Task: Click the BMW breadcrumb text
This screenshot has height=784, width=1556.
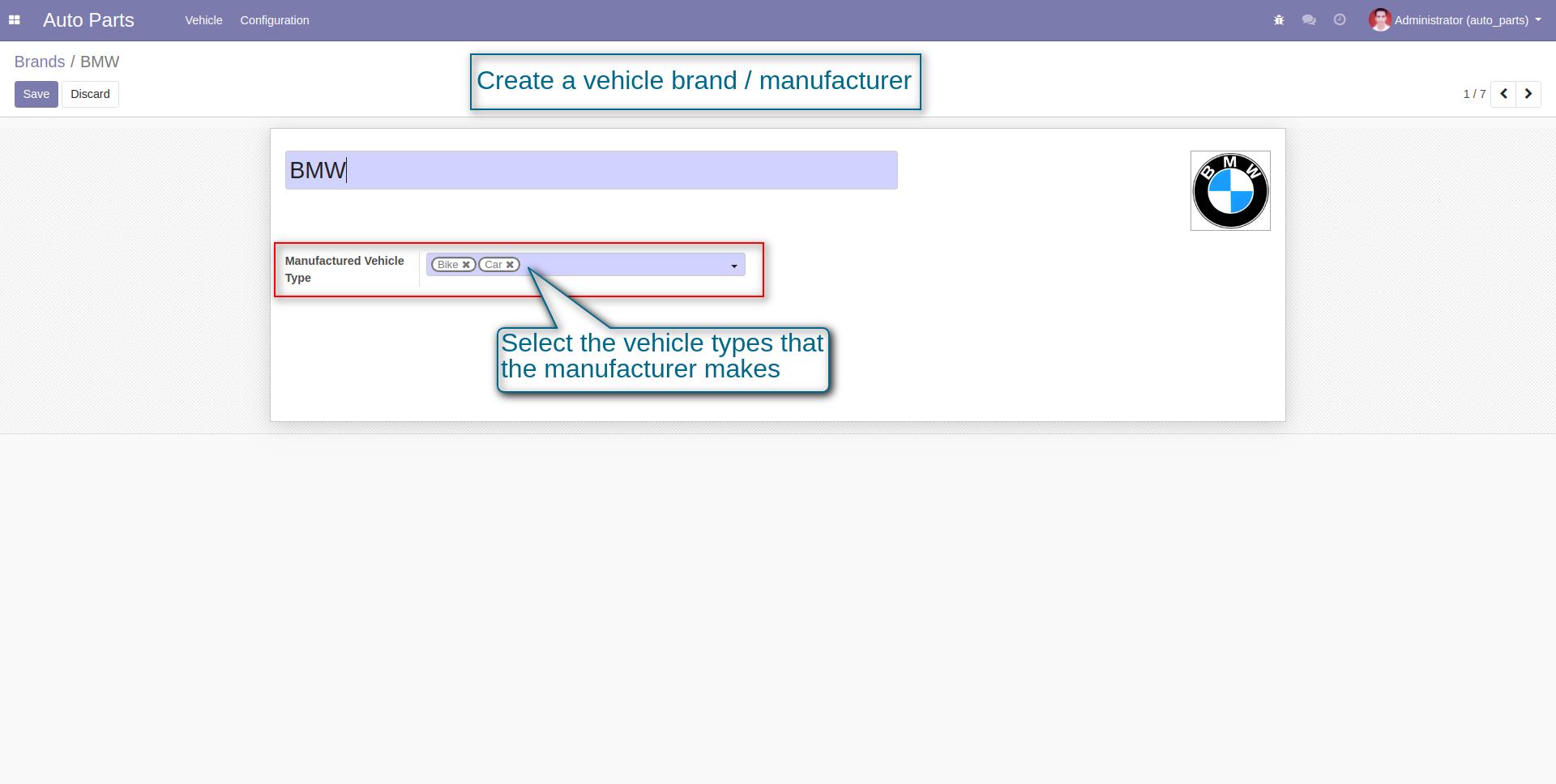Action: (x=100, y=62)
